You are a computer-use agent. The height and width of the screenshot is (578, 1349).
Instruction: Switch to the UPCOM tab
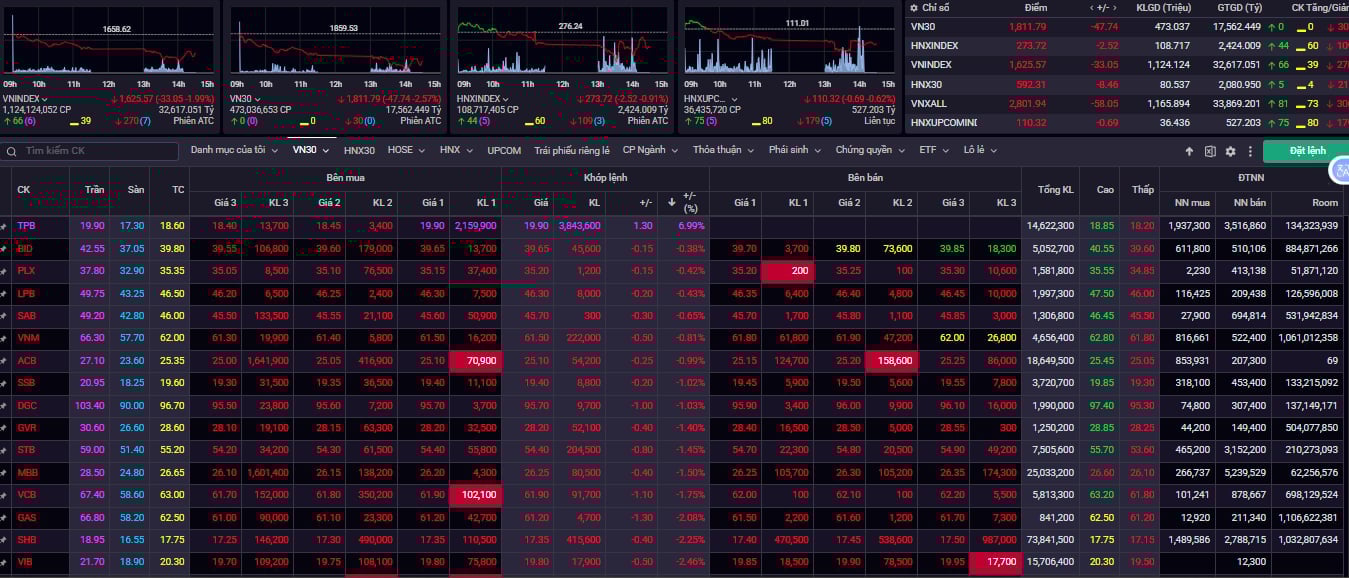(x=504, y=150)
